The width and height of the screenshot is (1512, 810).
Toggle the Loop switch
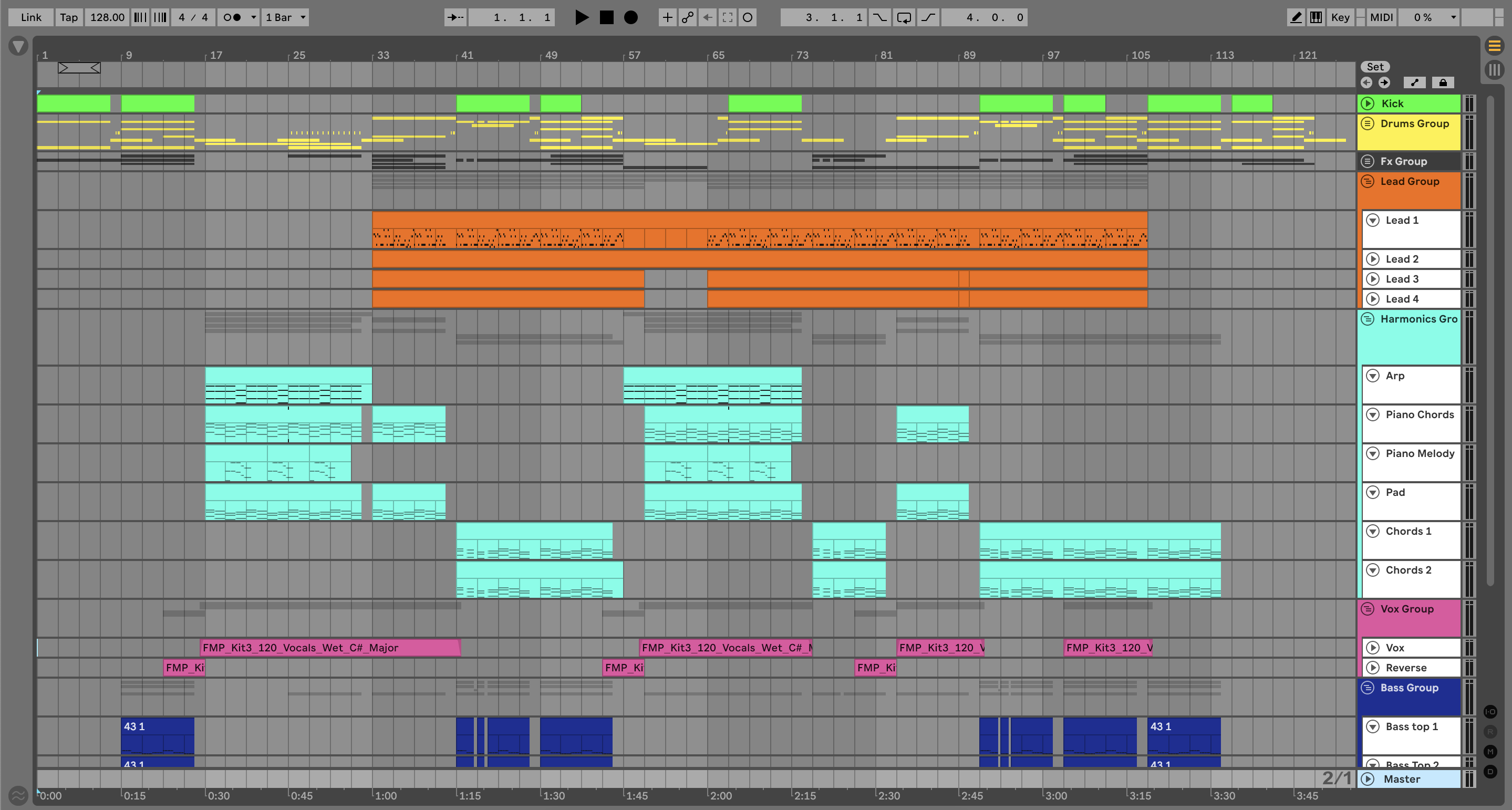point(904,18)
